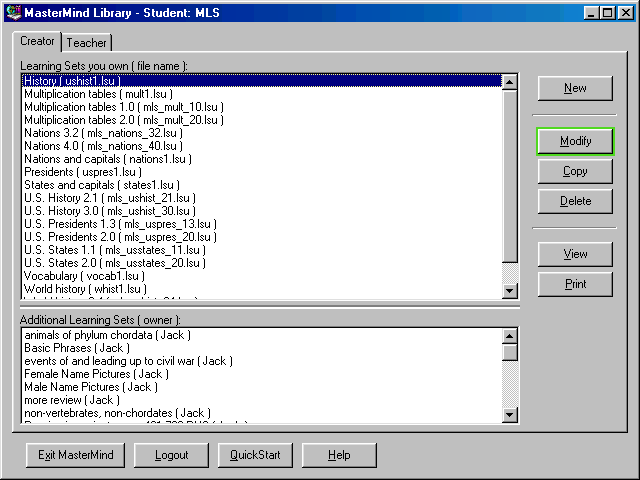The width and height of the screenshot is (640, 480).
Task: Select Nations 4.0 learning set
Action: [x=262, y=146]
